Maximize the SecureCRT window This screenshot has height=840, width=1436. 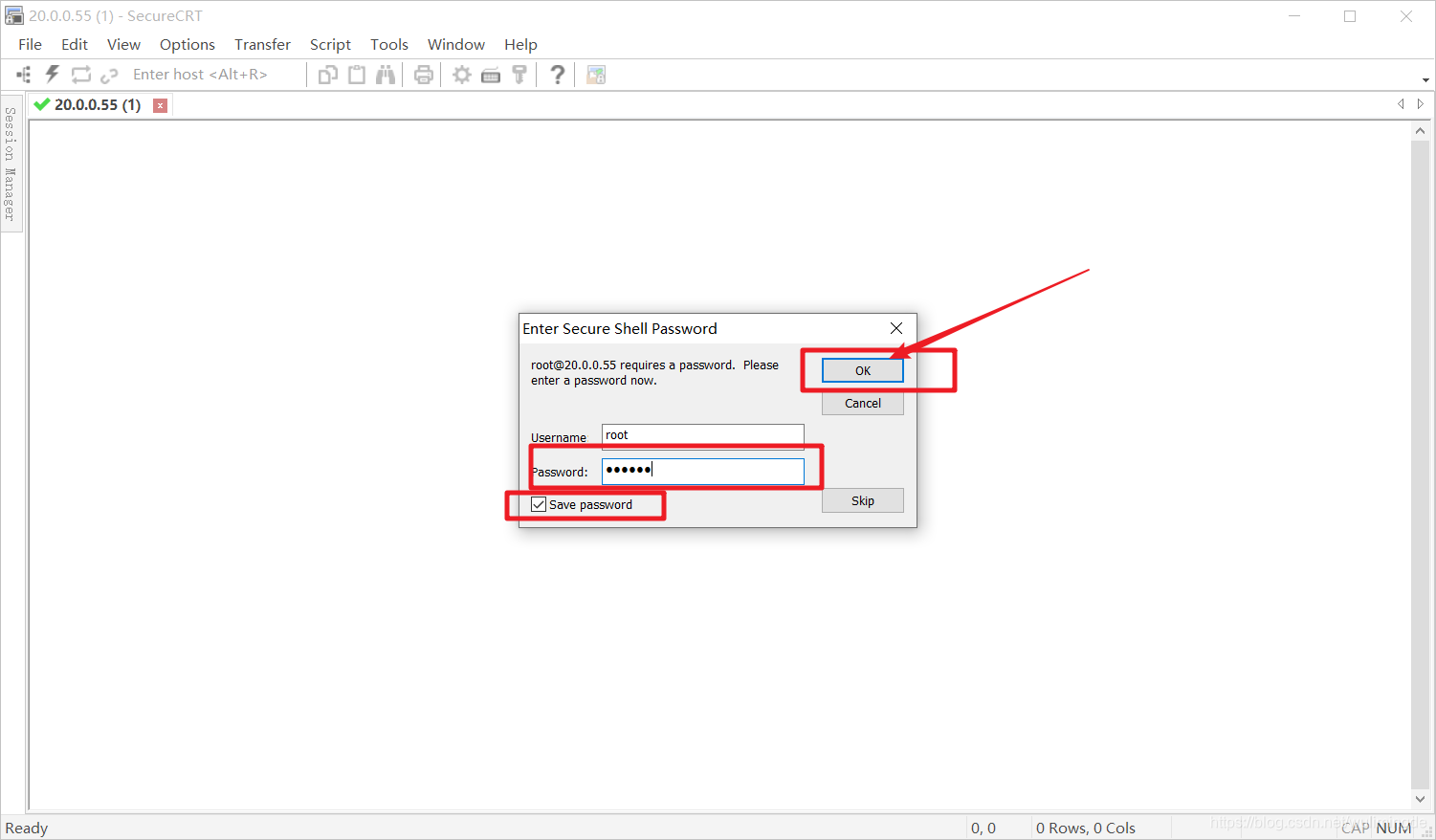point(1350,16)
